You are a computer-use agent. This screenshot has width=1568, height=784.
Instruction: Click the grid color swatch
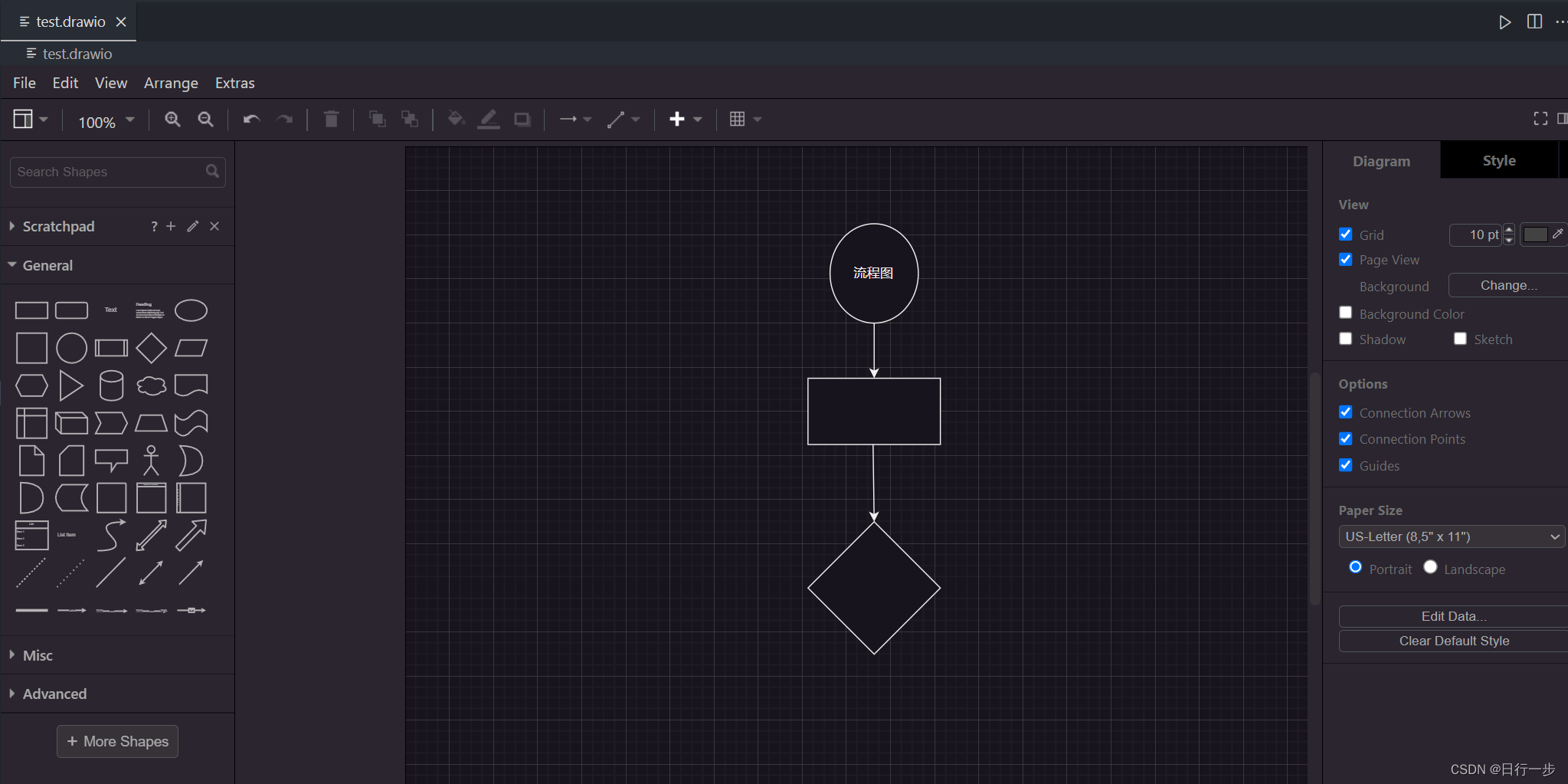(1535, 235)
